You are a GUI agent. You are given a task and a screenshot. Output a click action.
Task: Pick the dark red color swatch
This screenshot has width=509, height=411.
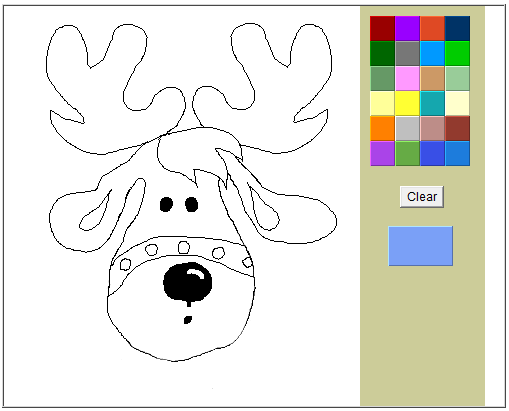click(382, 28)
